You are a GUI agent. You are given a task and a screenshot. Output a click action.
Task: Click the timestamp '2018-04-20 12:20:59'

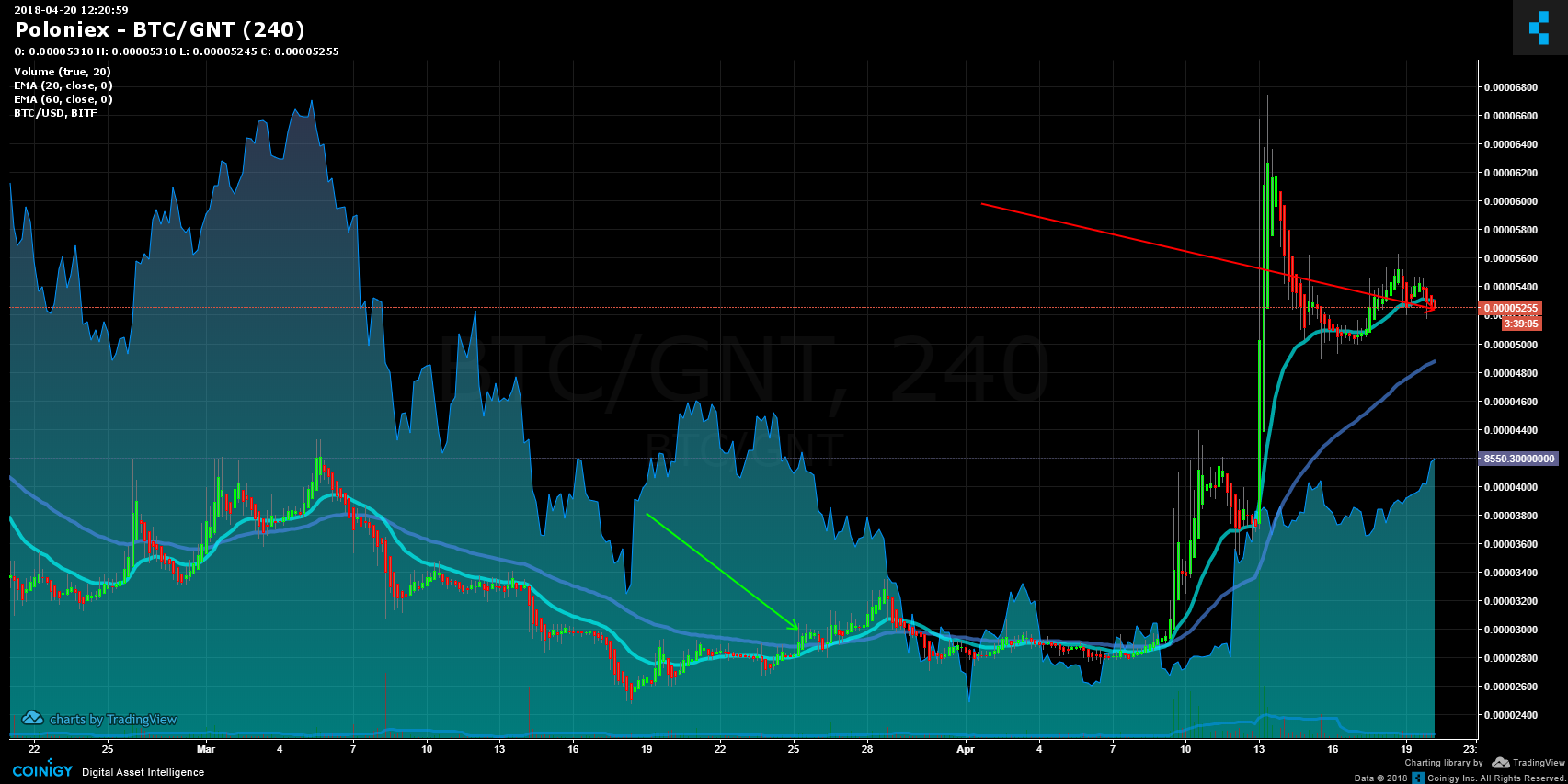point(72,10)
